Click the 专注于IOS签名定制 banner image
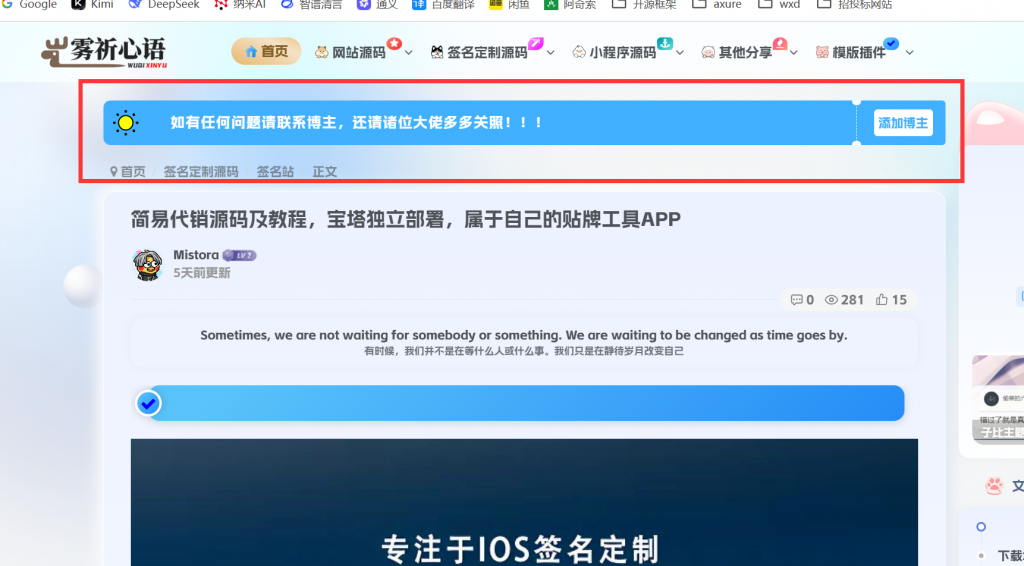The height and width of the screenshot is (566, 1024). (524, 502)
